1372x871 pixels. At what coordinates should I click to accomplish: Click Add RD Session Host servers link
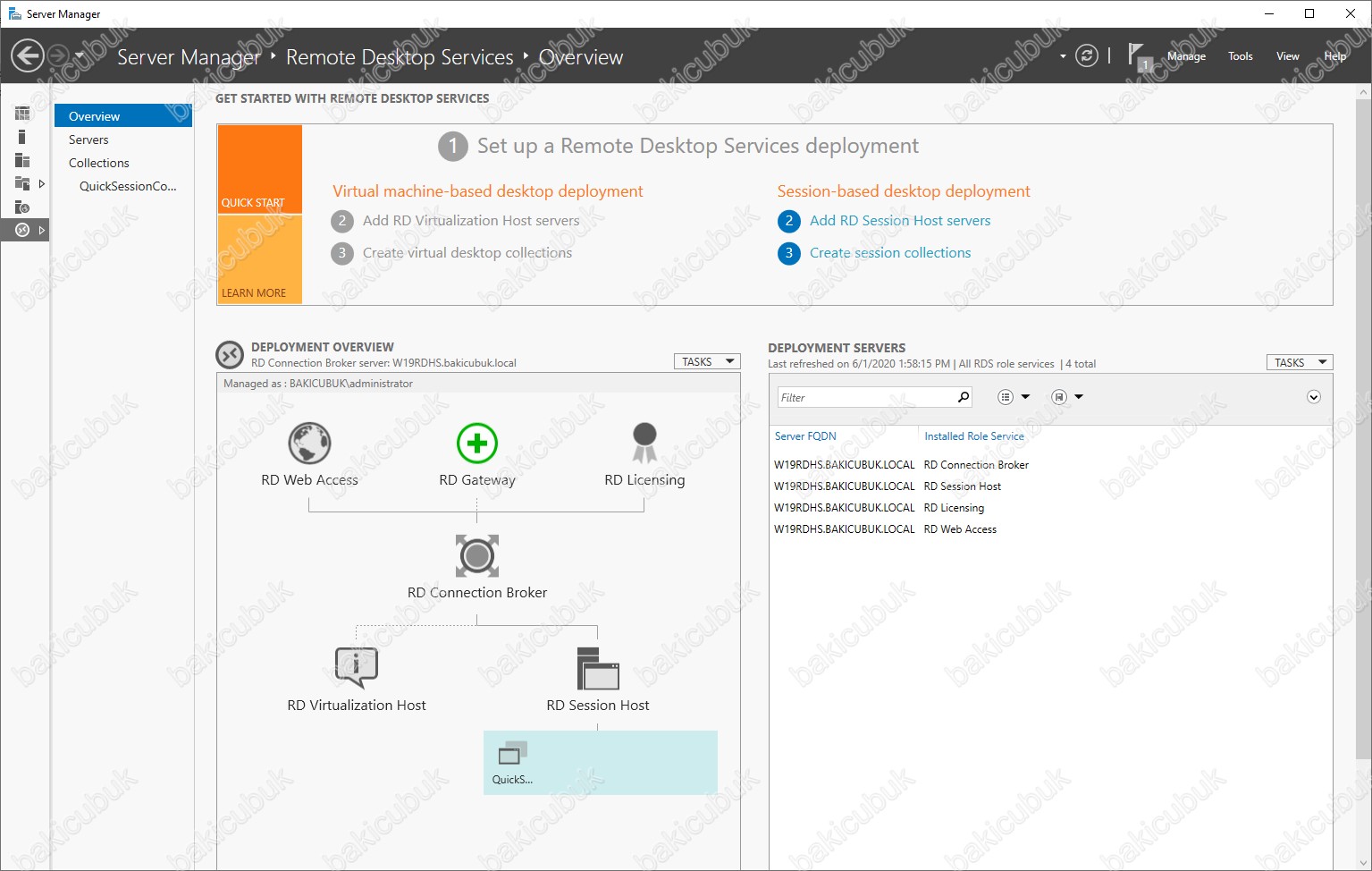(x=899, y=221)
